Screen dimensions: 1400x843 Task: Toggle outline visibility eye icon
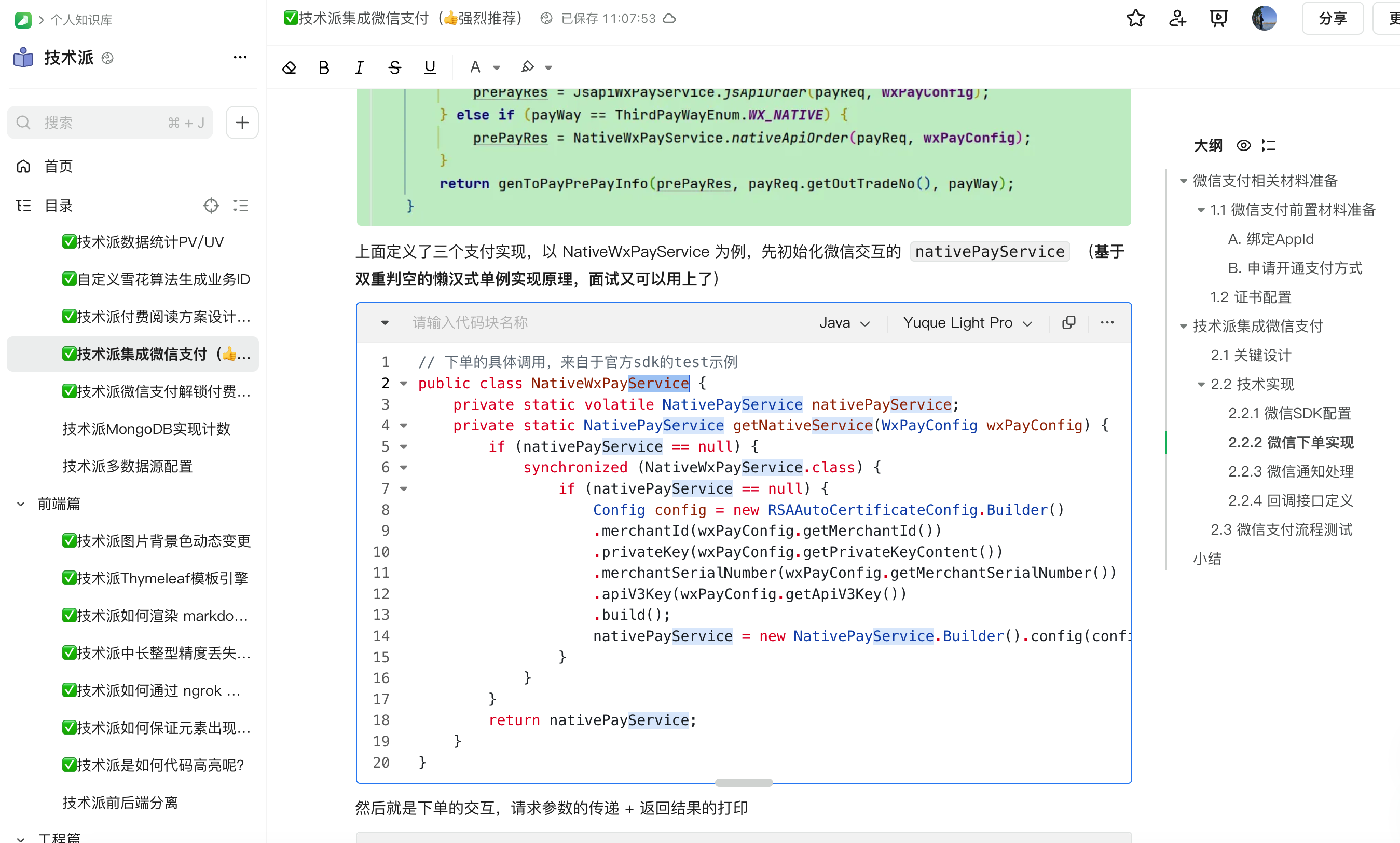tap(1243, 145)
